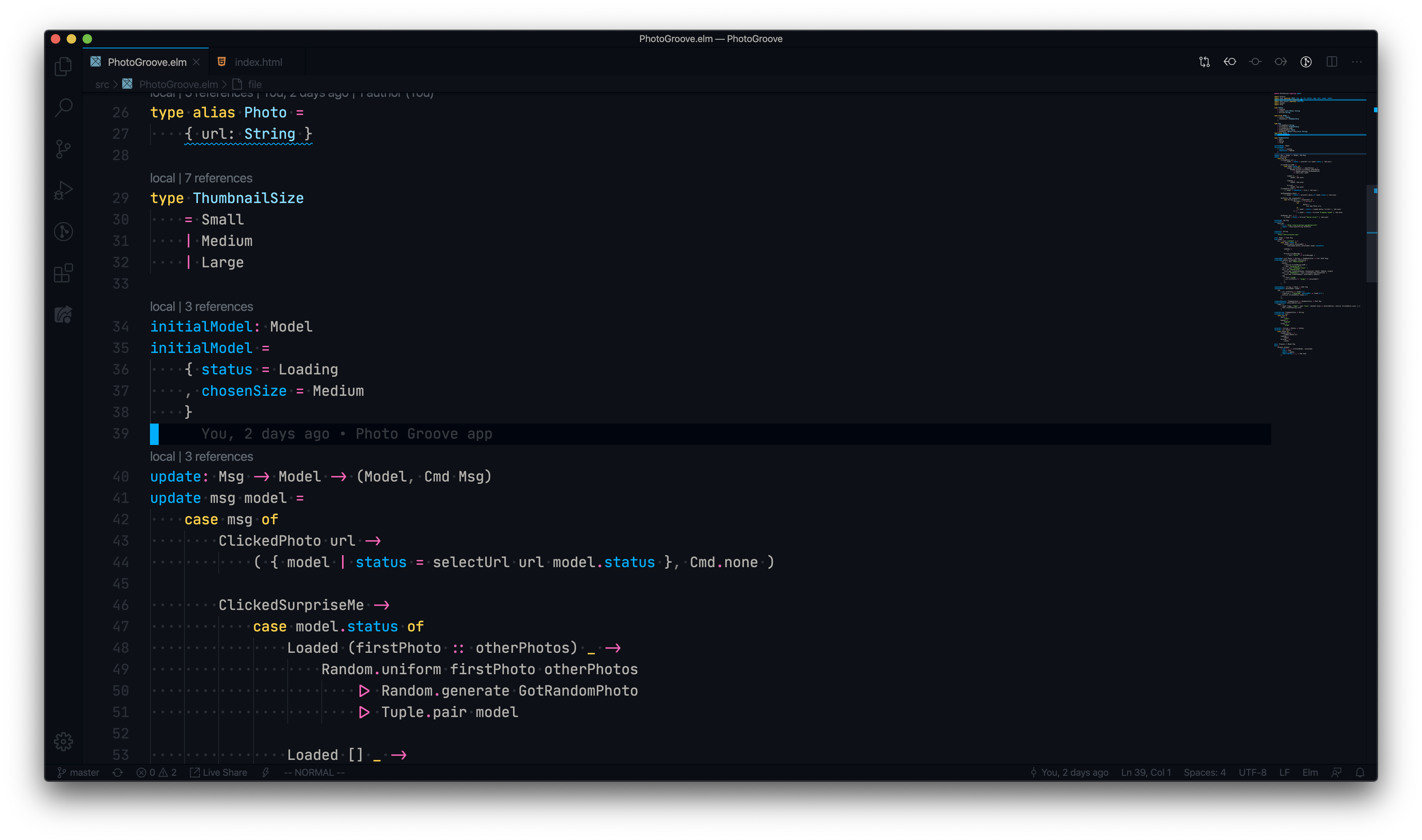Click the vertical scrollbar slider
Viewport: 1422px width, 840px height.
[x=1372, y=233]
